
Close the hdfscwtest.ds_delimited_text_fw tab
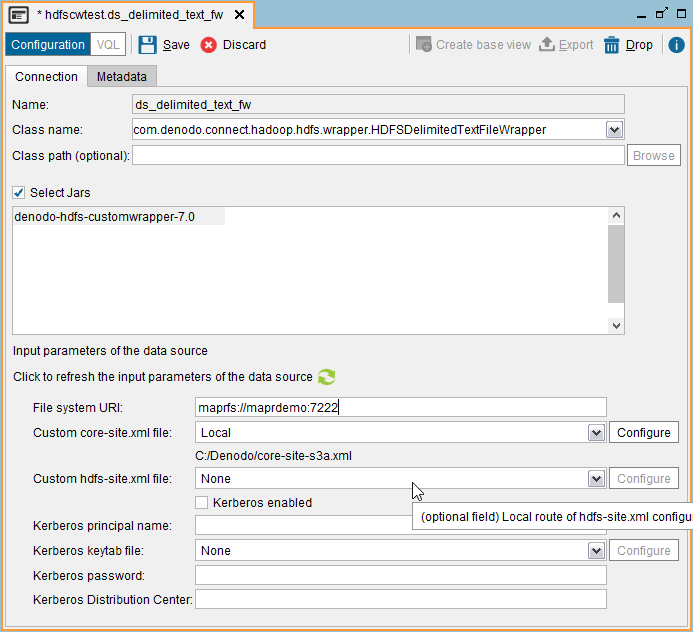coord(240,15)
